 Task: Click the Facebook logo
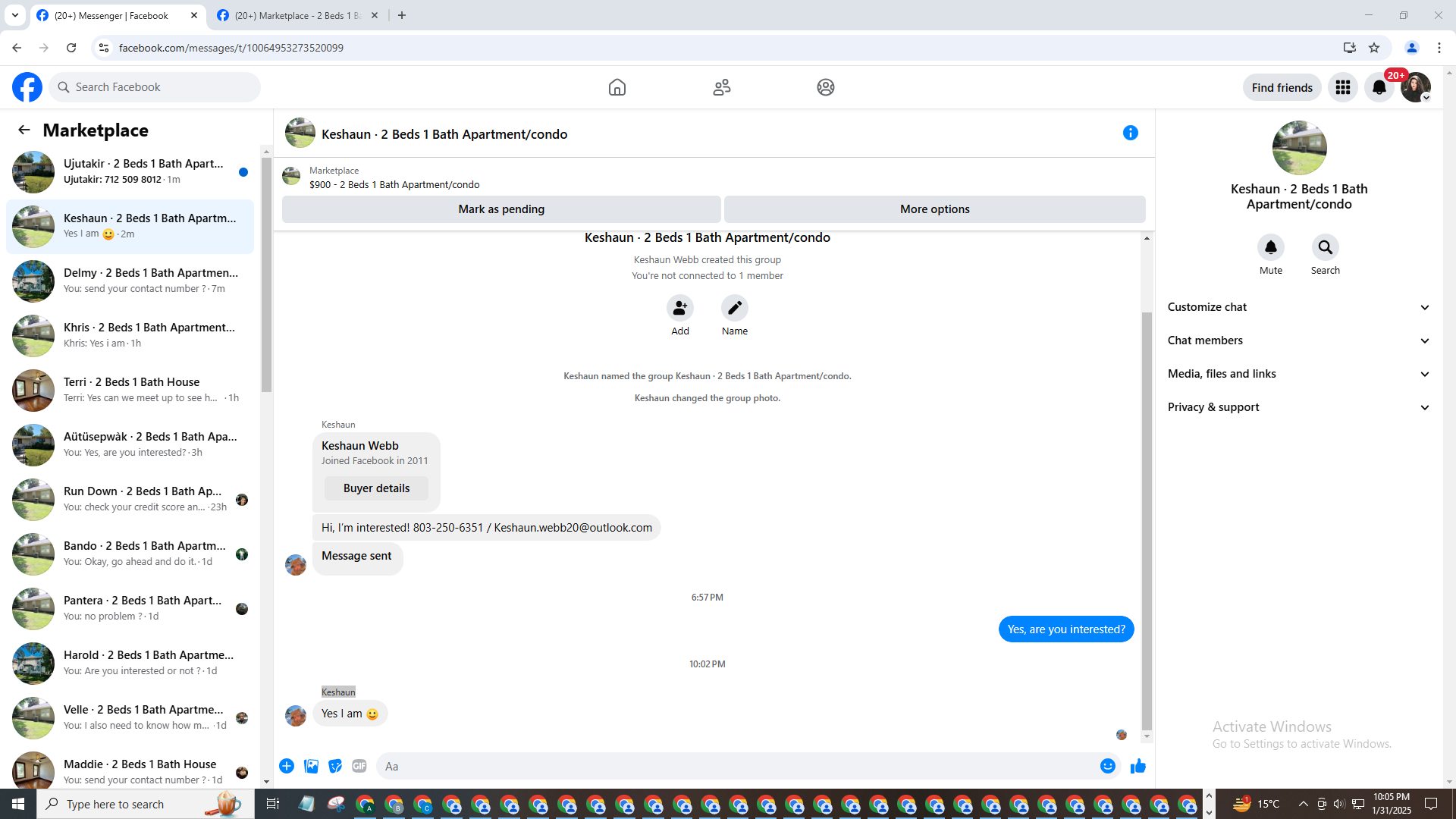coord(27,87)
